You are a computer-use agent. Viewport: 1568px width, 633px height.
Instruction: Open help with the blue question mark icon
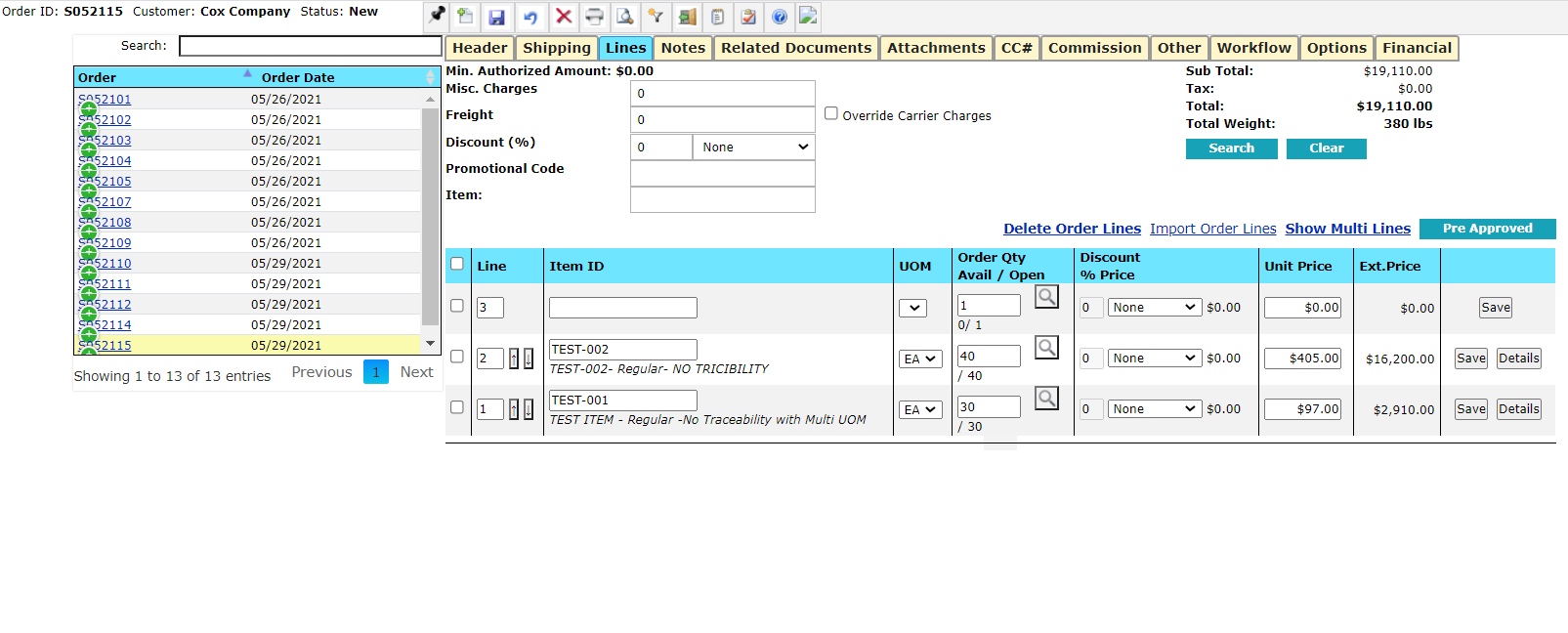pyautogui.click(x=780, y=17)
